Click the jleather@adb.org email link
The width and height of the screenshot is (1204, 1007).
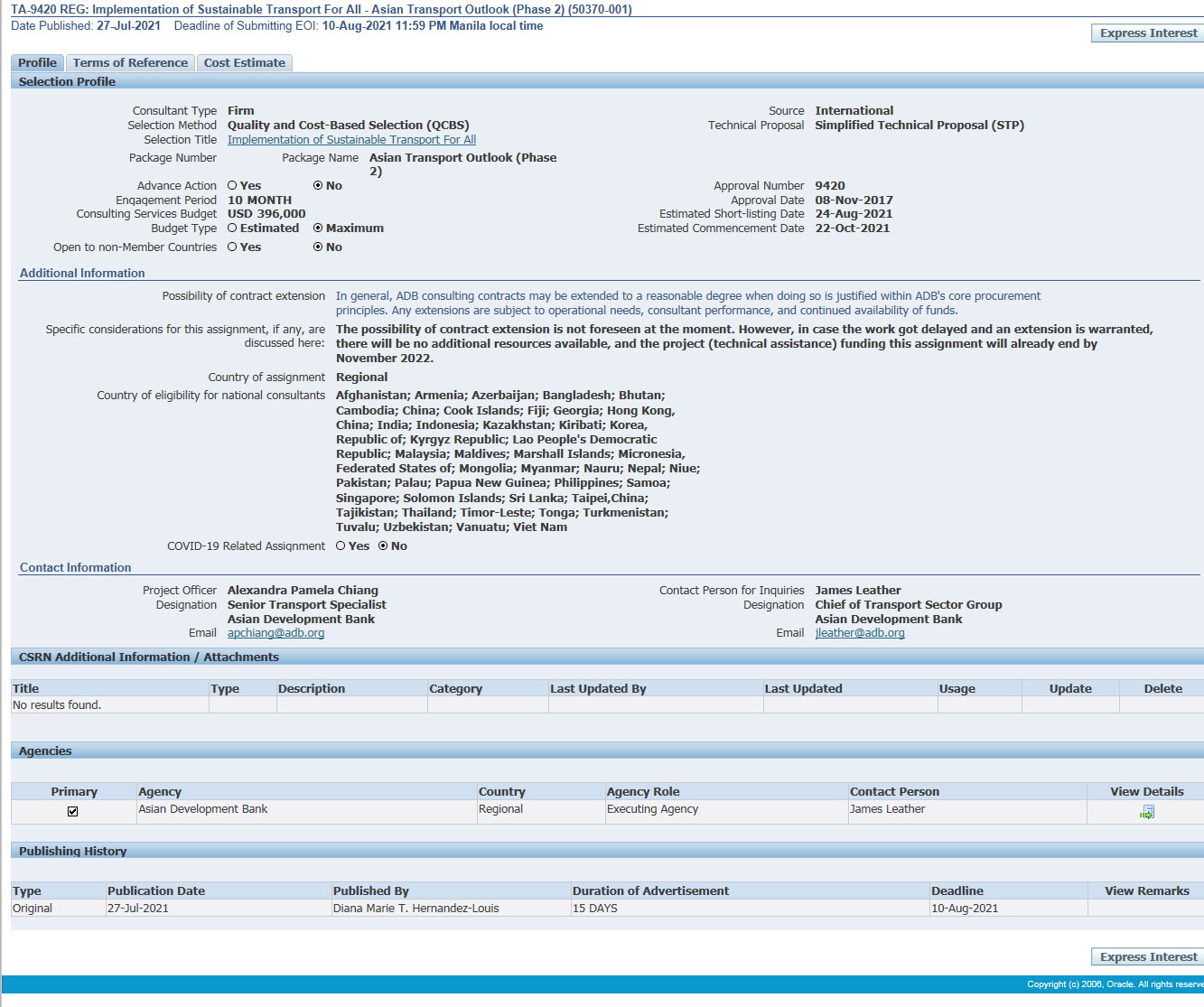coord(859,633)
